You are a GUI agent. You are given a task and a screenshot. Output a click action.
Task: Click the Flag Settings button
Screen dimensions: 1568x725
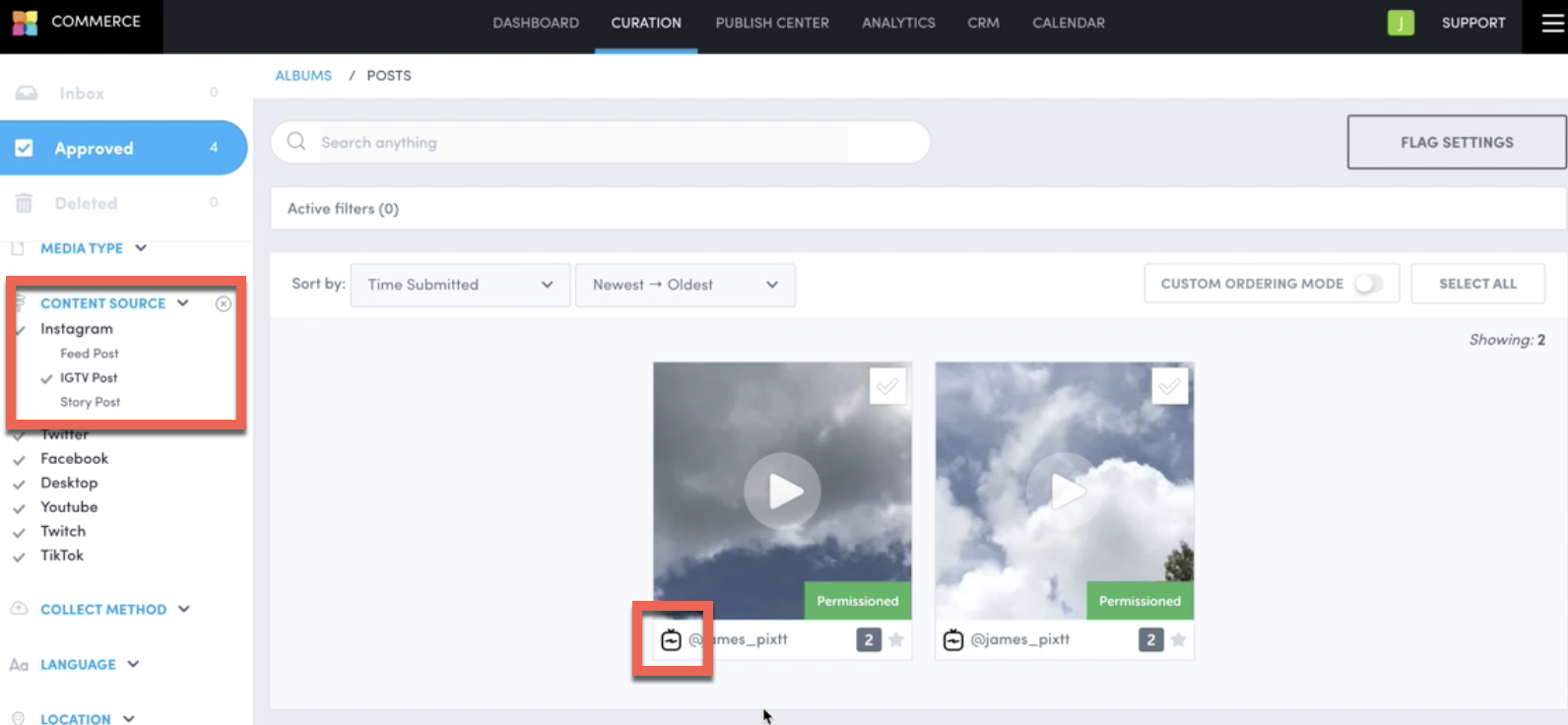(1456, 142)
